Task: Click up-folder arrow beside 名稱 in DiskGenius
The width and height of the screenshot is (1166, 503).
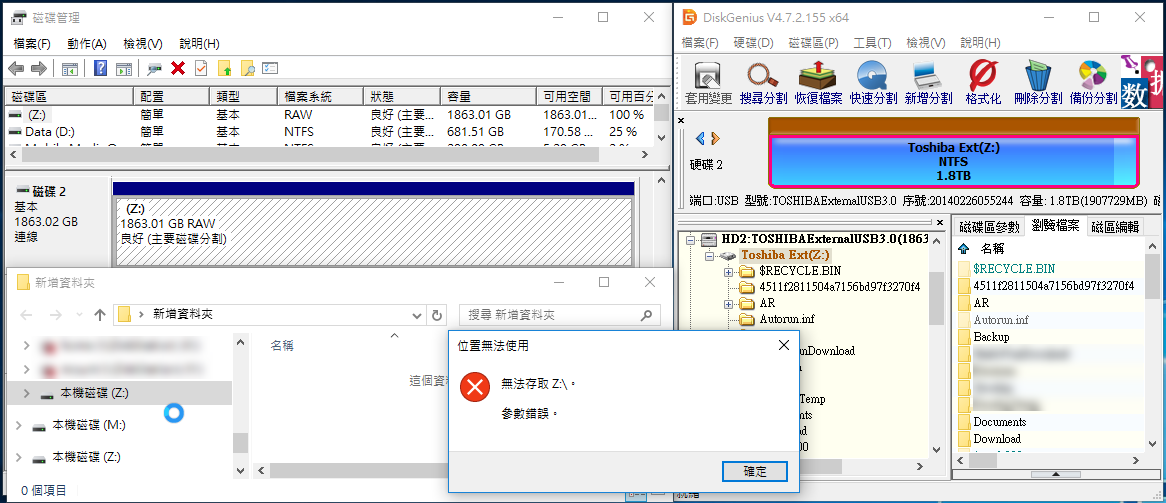Action: [x=964, y=248]
